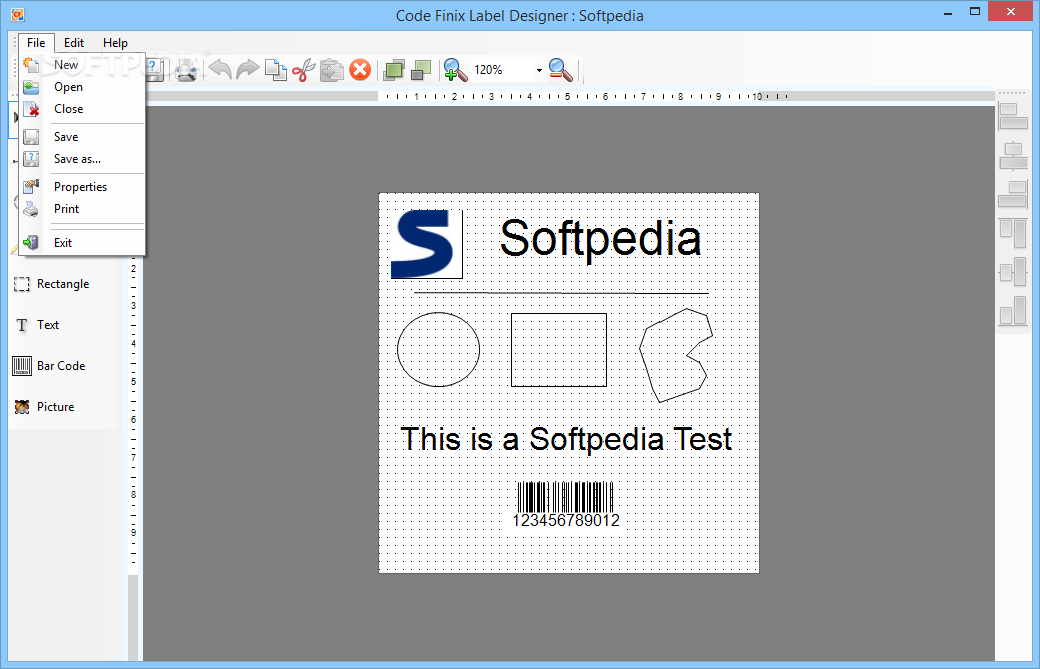Click the Undo arrow icon

pos(220,70)
